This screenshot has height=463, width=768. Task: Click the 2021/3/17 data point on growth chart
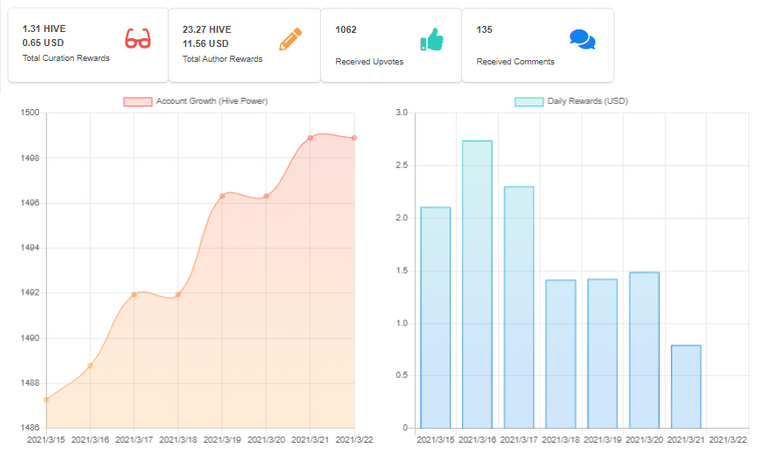134,294
